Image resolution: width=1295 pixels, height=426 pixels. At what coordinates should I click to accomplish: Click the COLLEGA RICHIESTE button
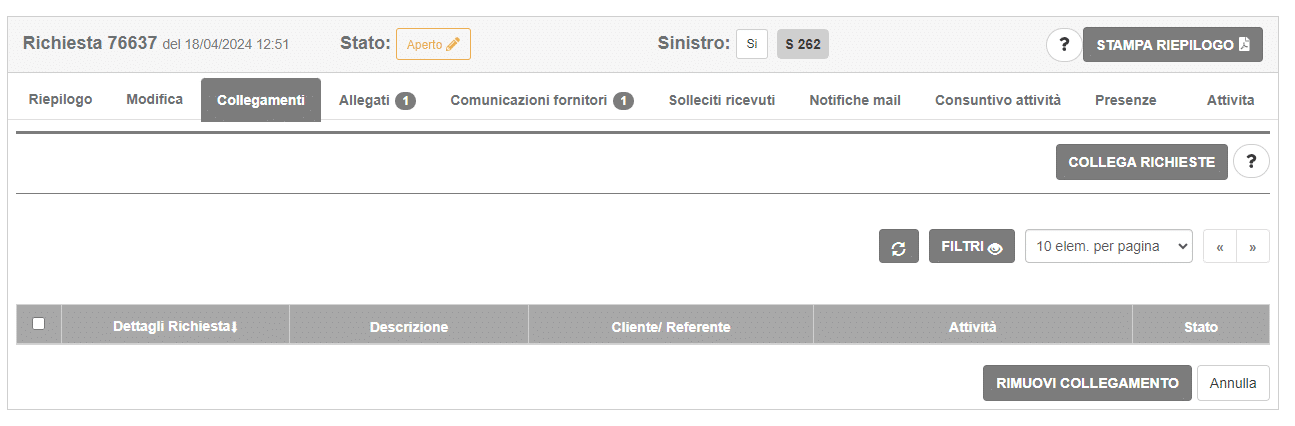[1141, 162]
